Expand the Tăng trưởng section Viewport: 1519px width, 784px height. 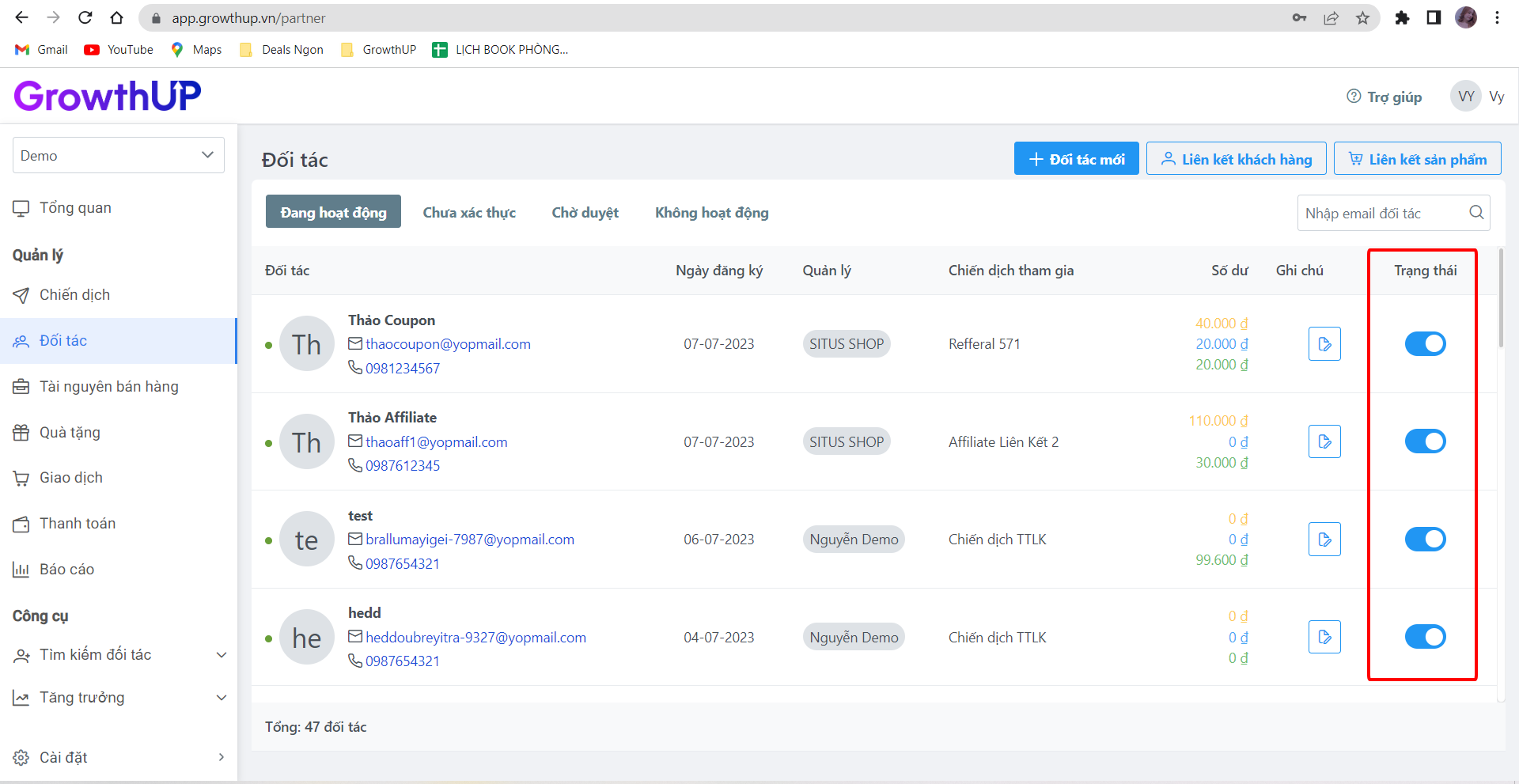(222, 698)
